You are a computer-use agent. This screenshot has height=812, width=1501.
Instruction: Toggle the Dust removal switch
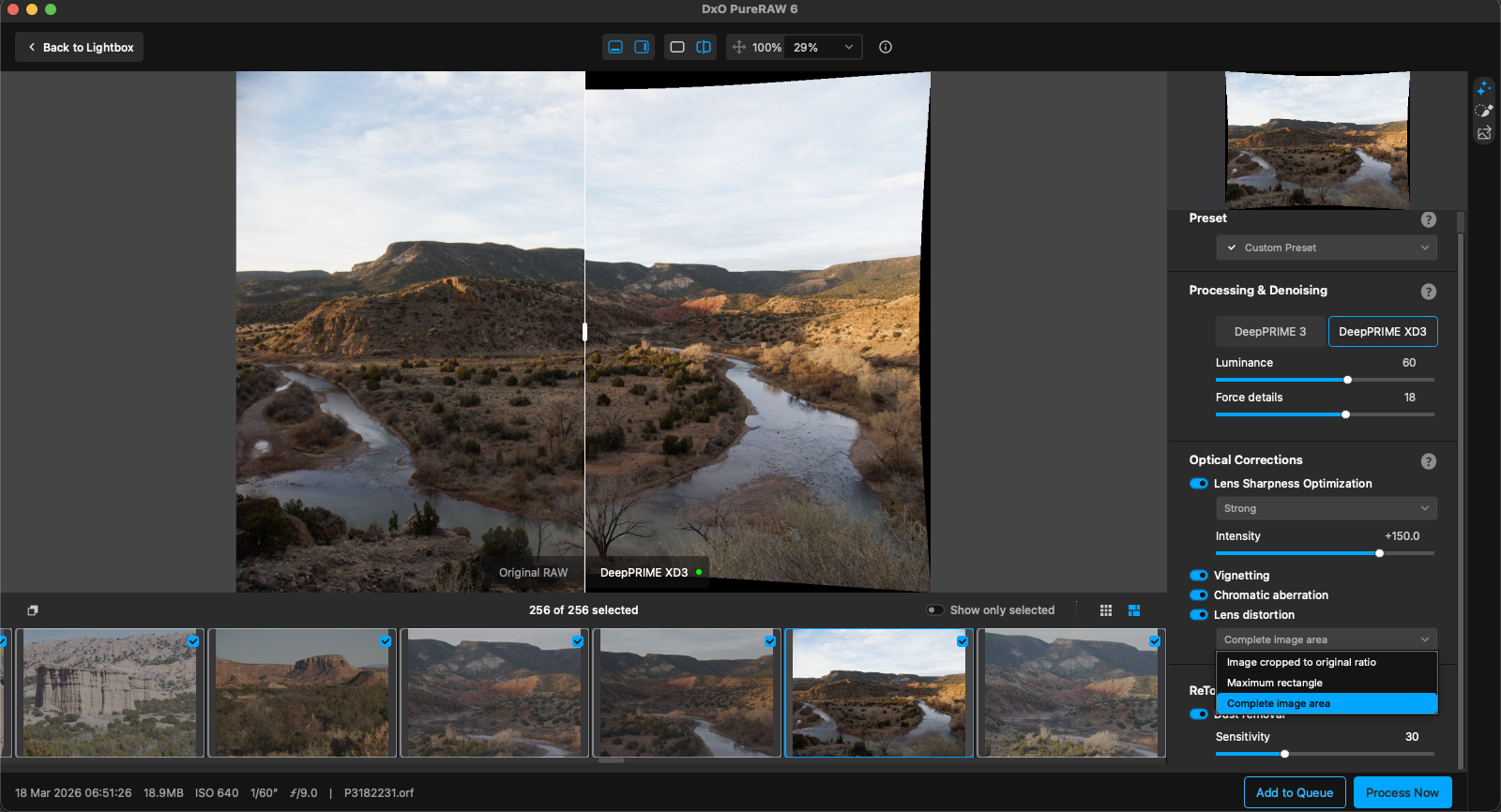[1199, 714]
